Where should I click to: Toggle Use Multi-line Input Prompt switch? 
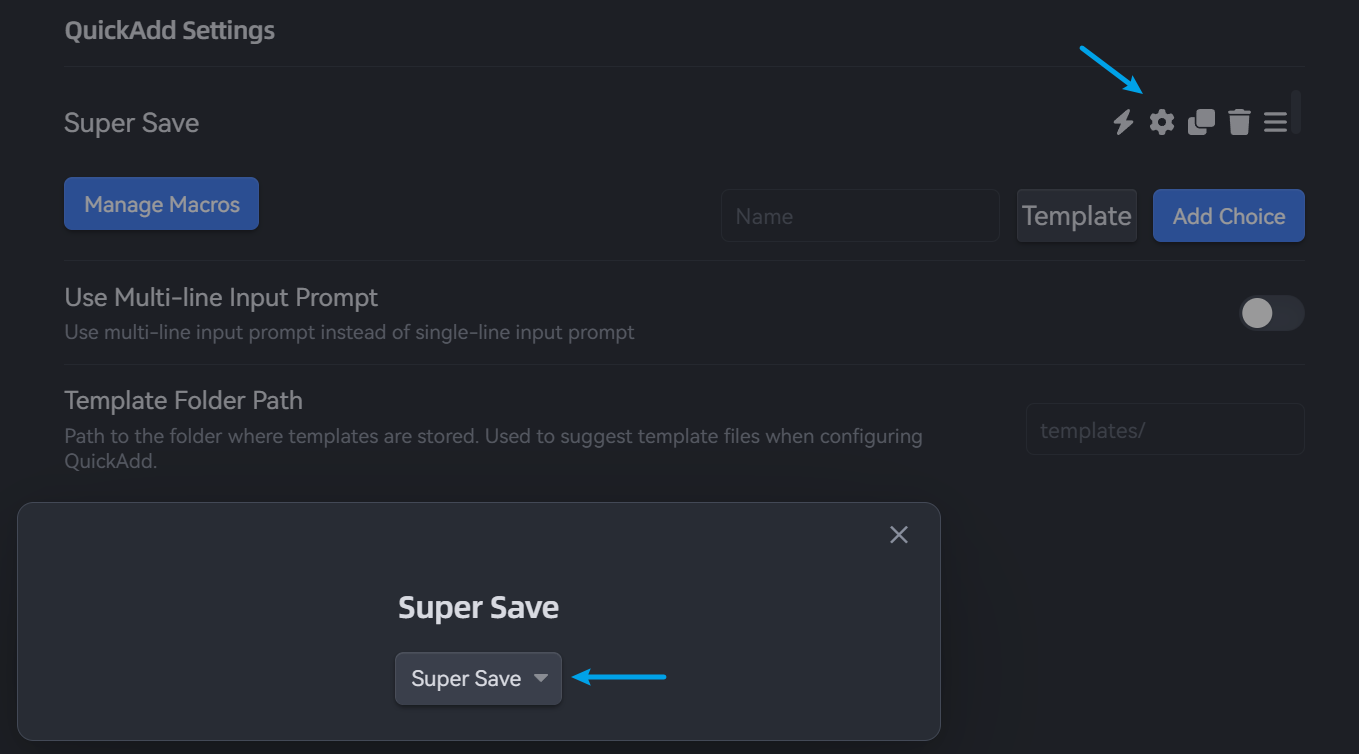click(1271, 313)
